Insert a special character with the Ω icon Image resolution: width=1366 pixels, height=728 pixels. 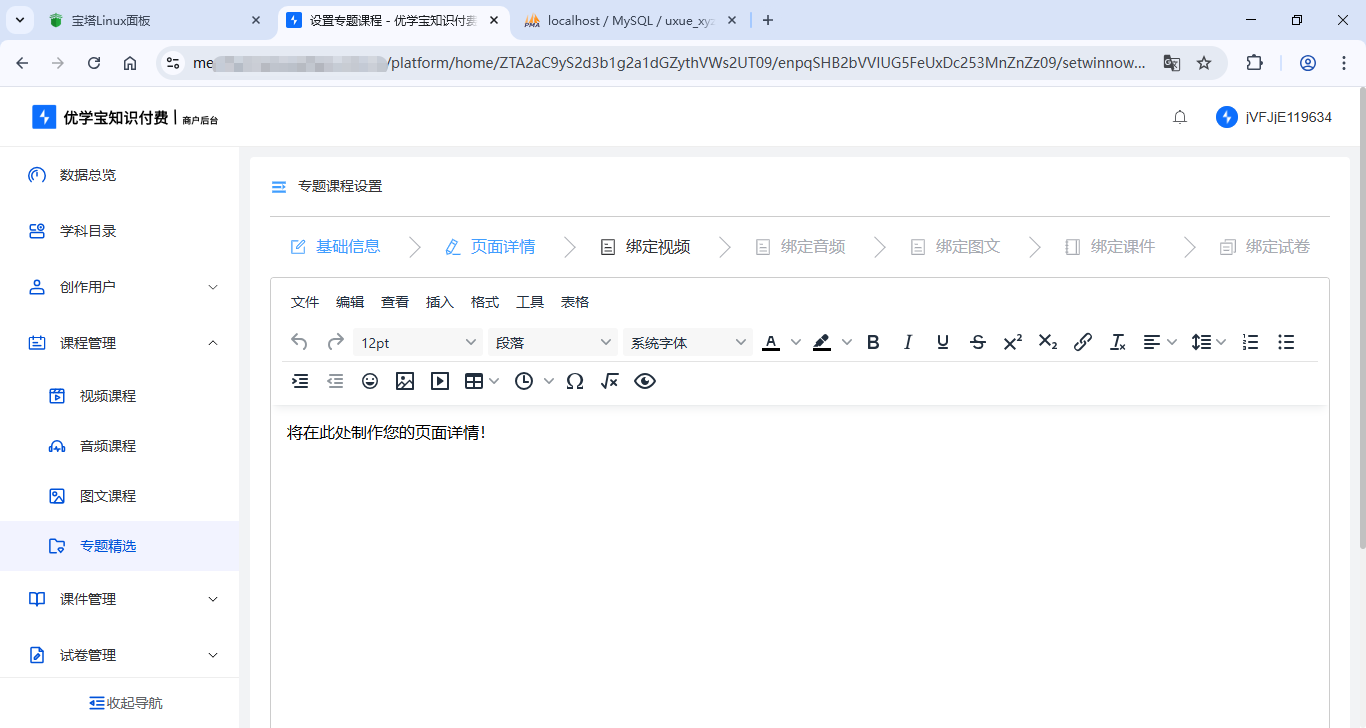coord(574,381)
